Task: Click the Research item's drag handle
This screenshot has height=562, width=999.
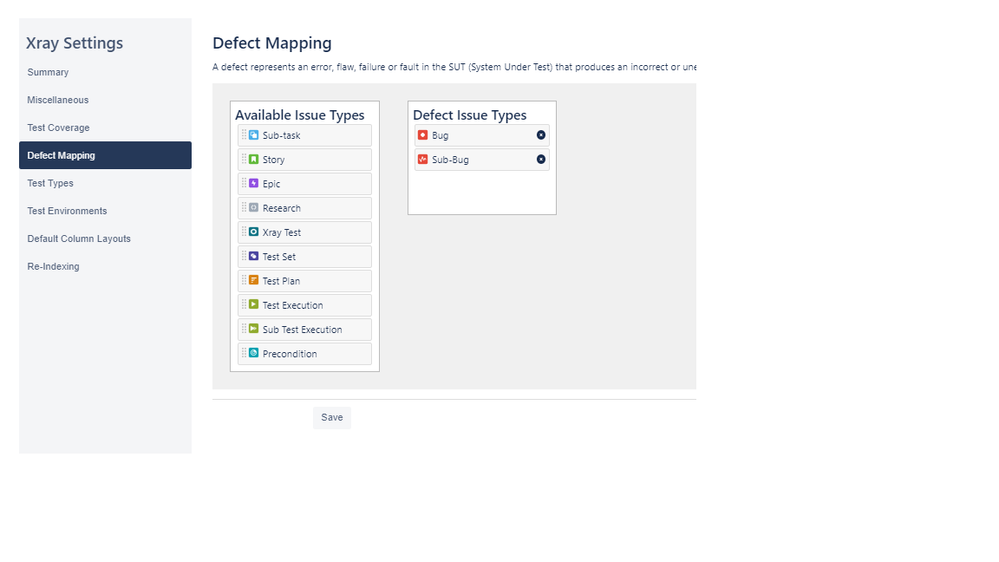Action: tap(244, 208)
